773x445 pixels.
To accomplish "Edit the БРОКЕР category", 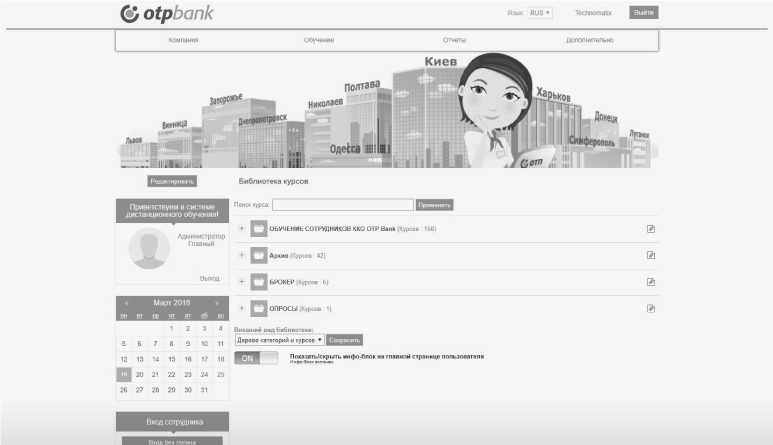I will pos(651,282).
